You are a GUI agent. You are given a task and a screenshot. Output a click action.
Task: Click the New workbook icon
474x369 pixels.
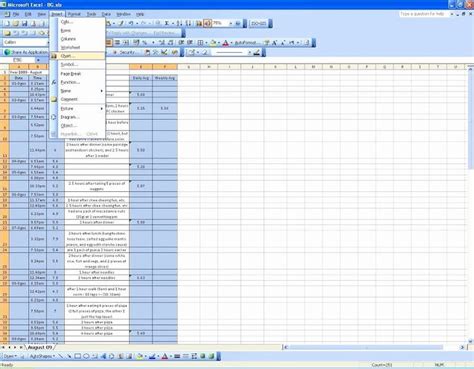click(x=6, y=24)
